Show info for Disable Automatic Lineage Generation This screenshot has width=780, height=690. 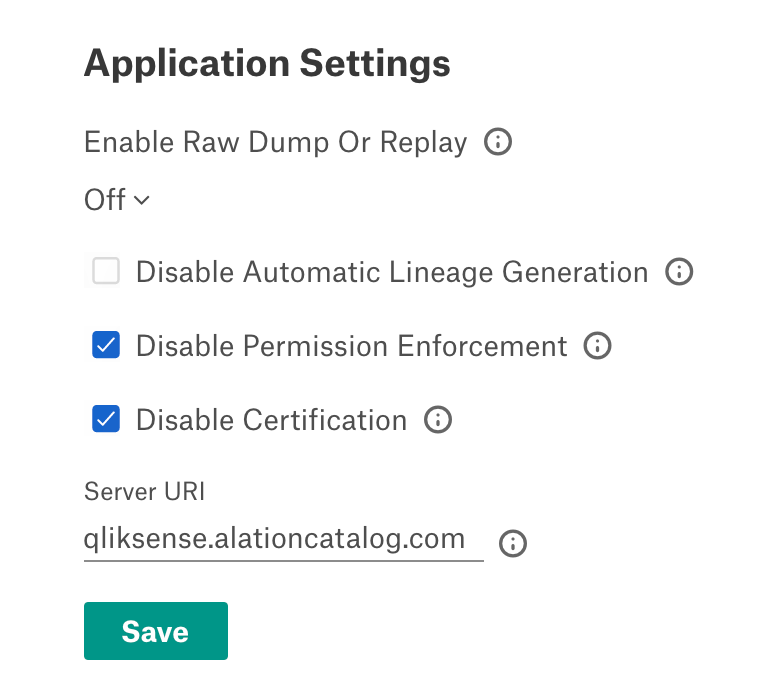[x=679, y=272]
